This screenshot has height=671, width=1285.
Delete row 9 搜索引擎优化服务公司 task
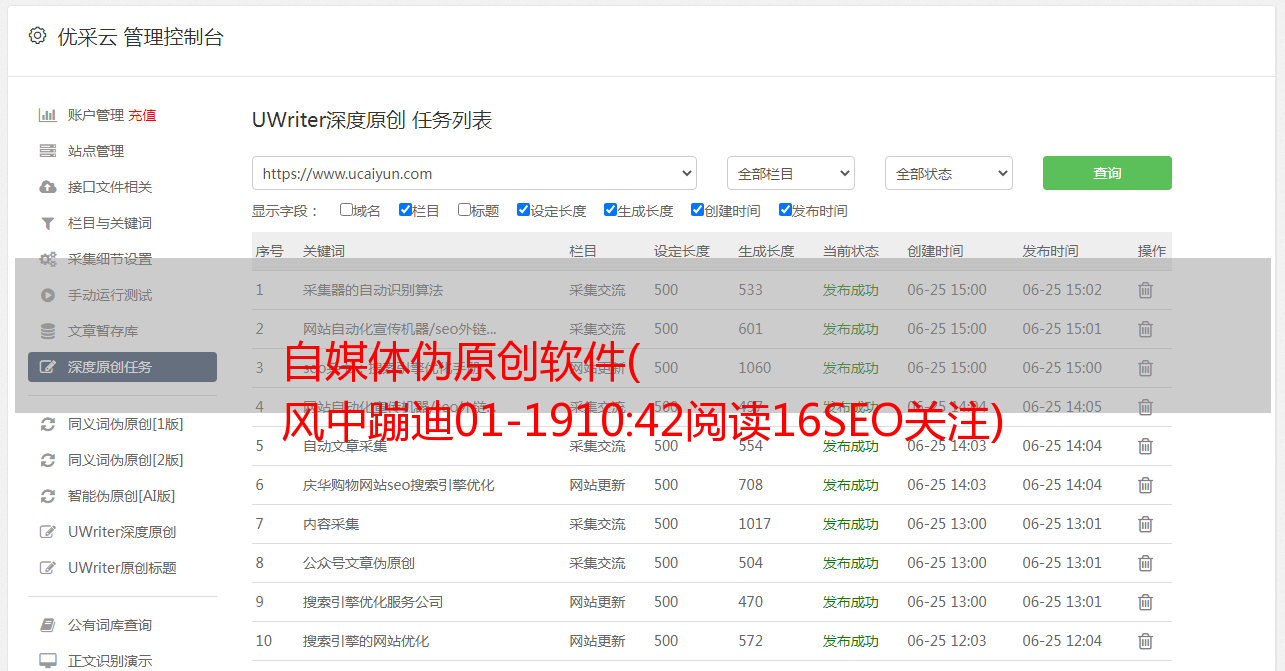(1145, 602)
